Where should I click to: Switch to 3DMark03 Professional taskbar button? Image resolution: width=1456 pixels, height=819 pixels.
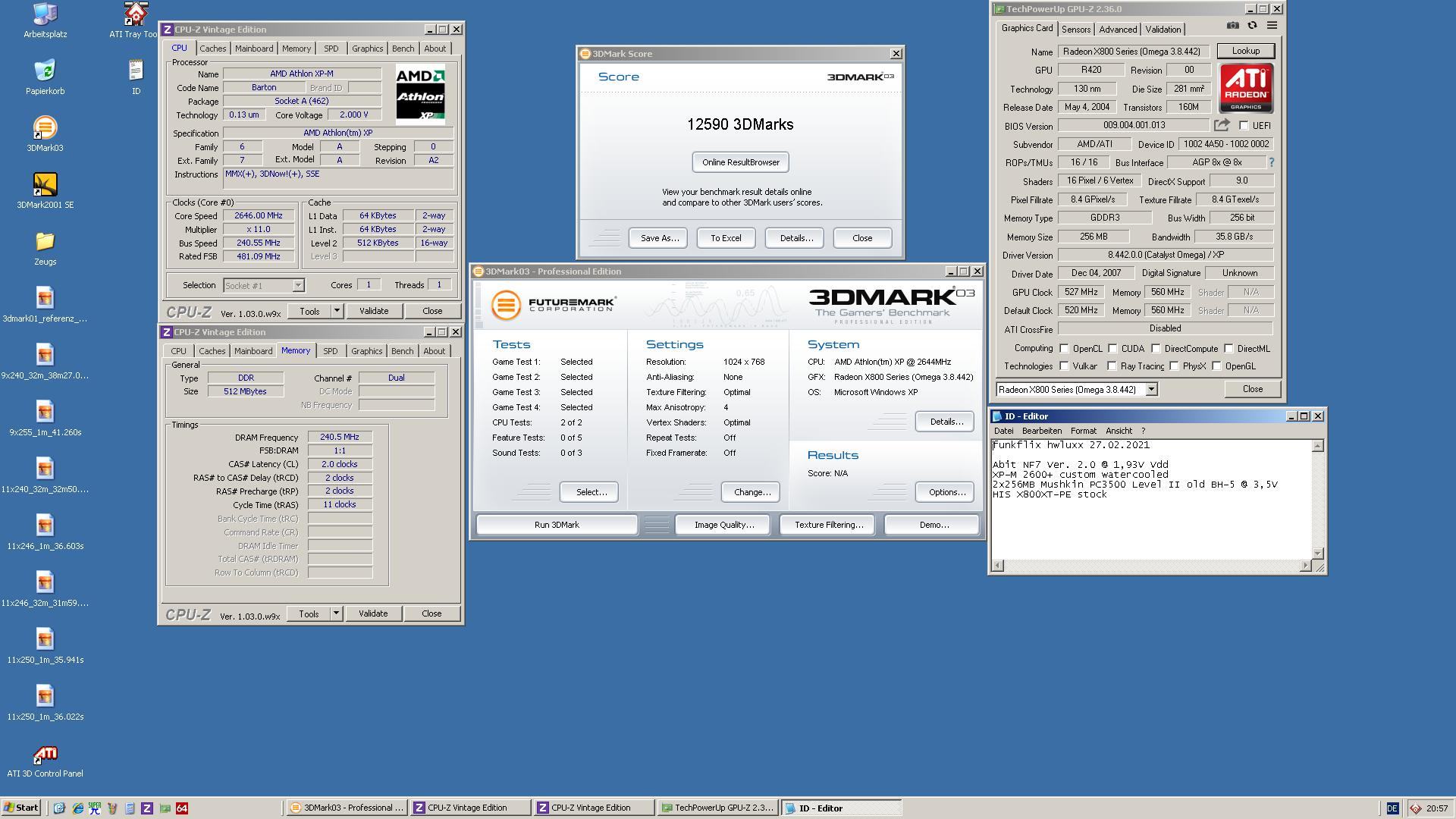tap(347, 808)
